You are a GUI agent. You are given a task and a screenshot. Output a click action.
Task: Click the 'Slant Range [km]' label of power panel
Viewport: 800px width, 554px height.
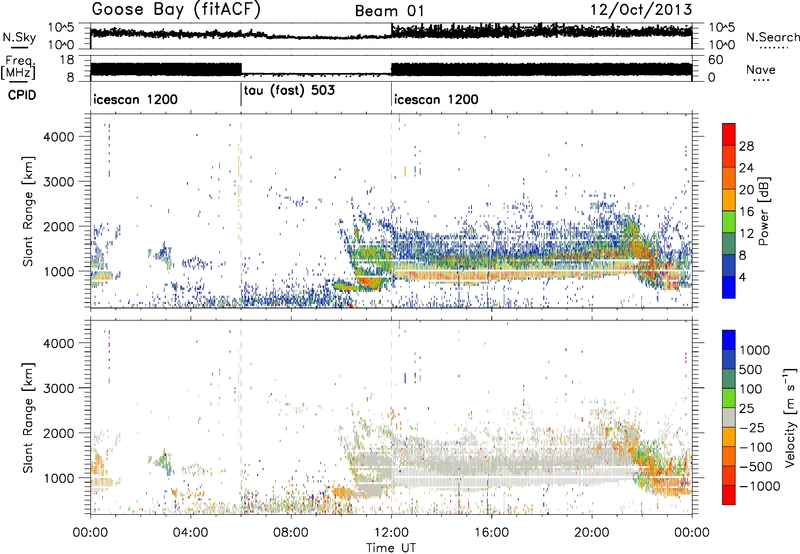pos(28,211)
